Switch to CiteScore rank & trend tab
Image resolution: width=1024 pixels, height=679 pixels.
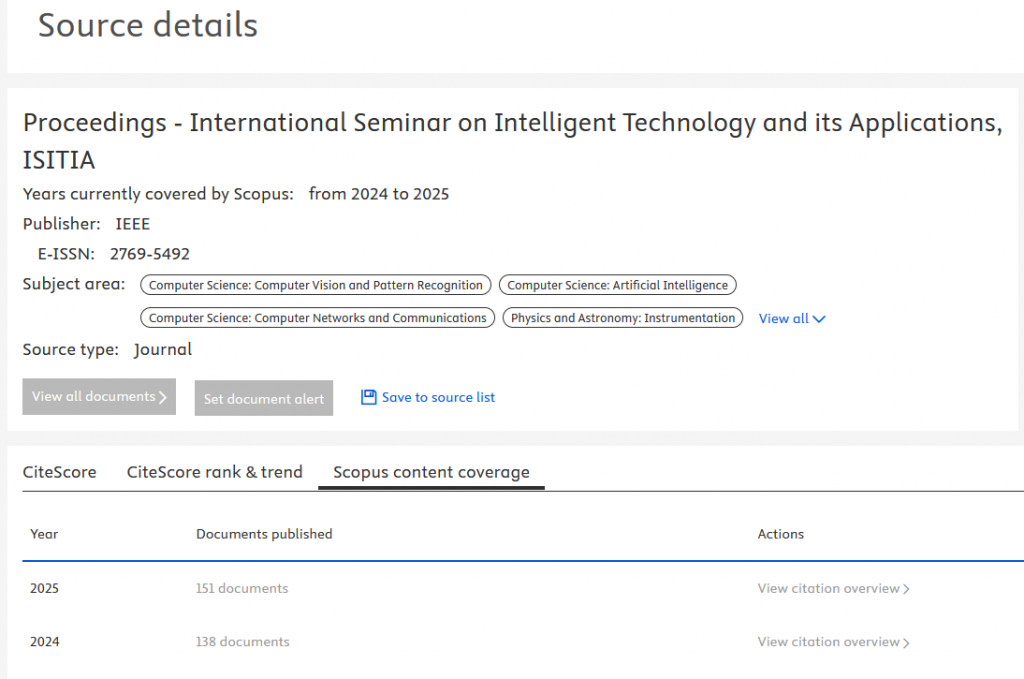tap(214, 472)
